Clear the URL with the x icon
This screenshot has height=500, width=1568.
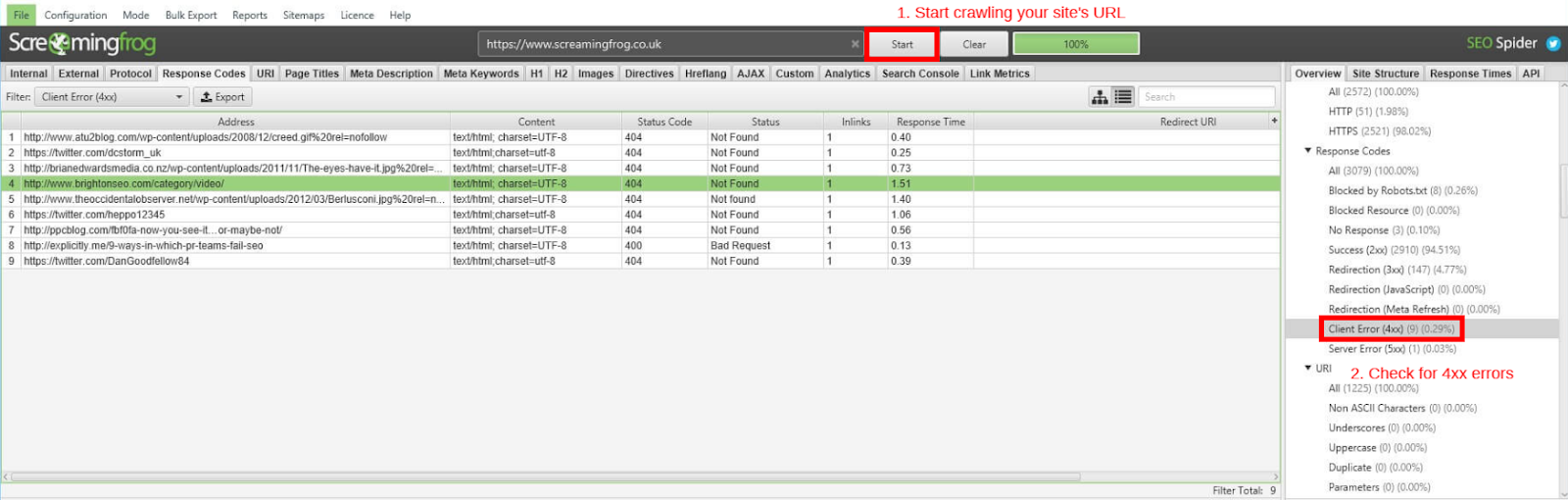click(855, 44)
